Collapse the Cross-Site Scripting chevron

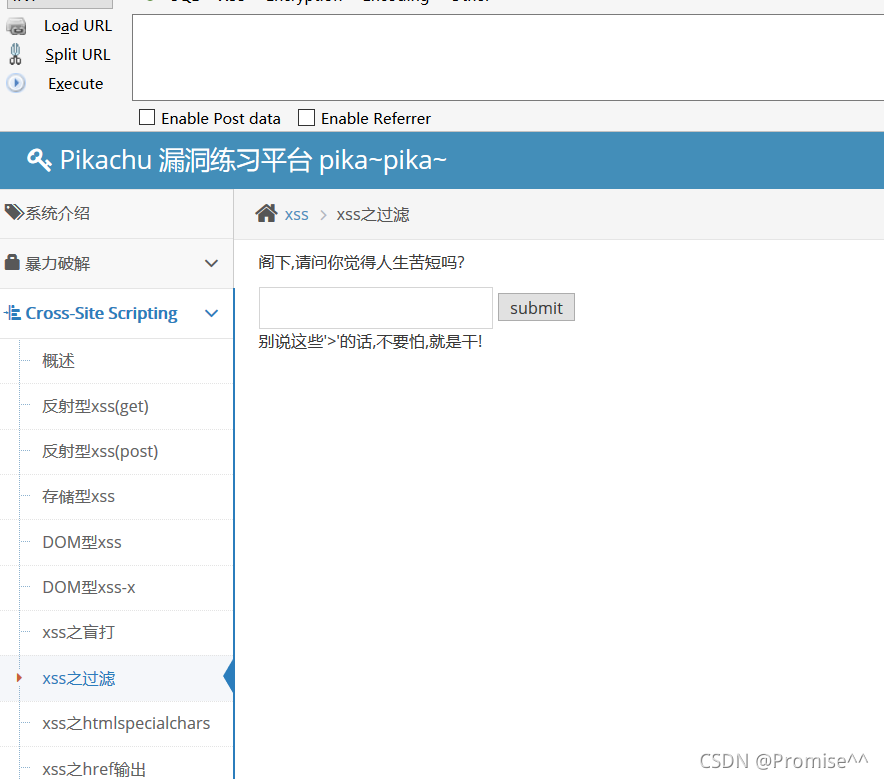(x=211, y=313)
